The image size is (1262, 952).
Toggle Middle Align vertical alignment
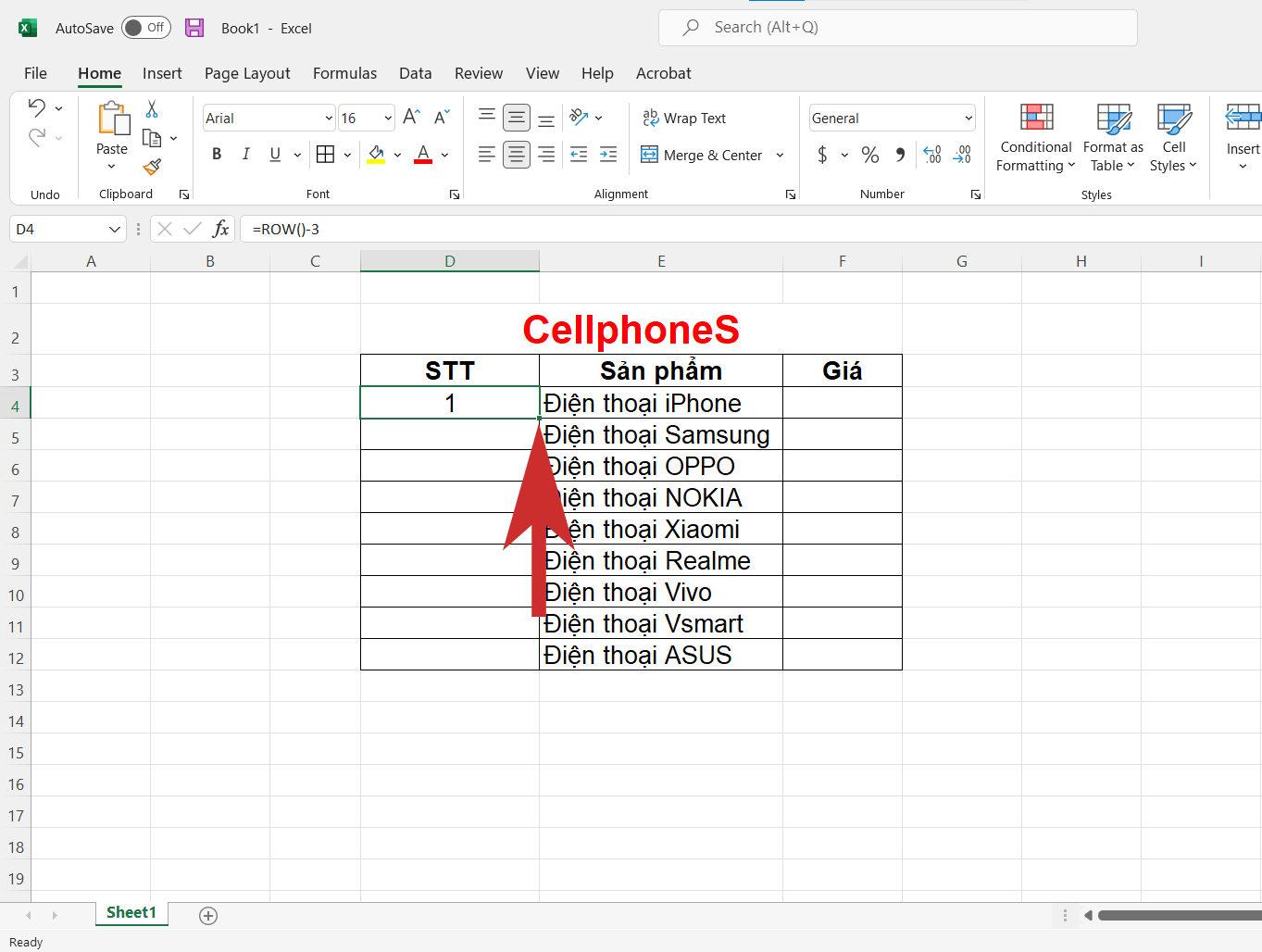pyautogui.click(x=517, y=118)
